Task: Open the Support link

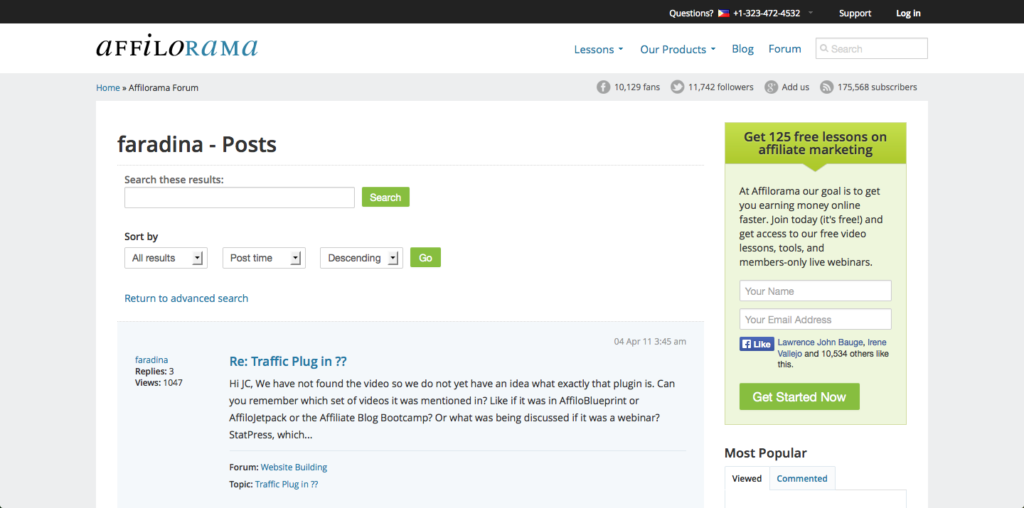Action: (x=855, y=13)
